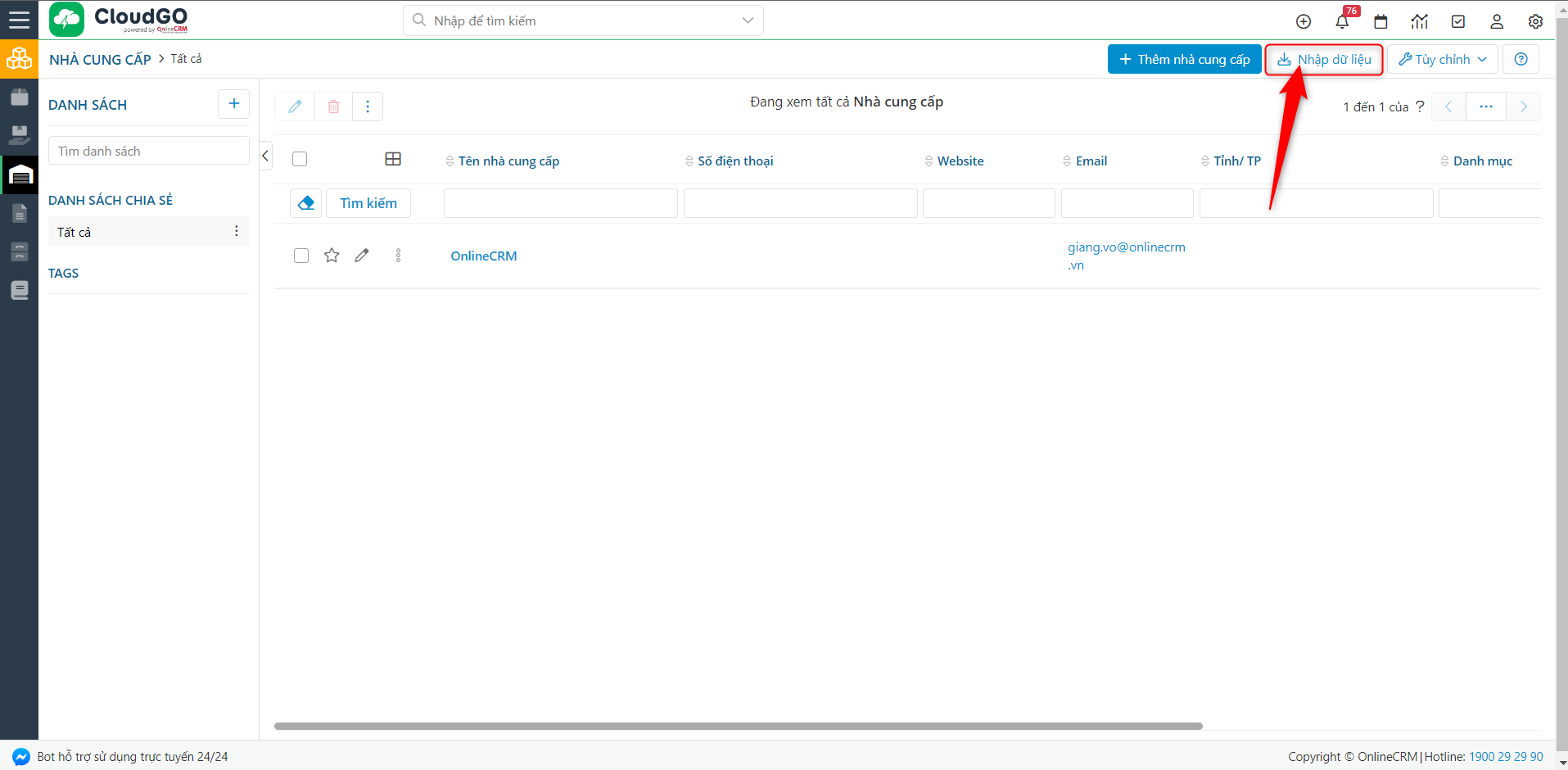
Task: Open the reports chart icon
Action: pos(1419,22)
